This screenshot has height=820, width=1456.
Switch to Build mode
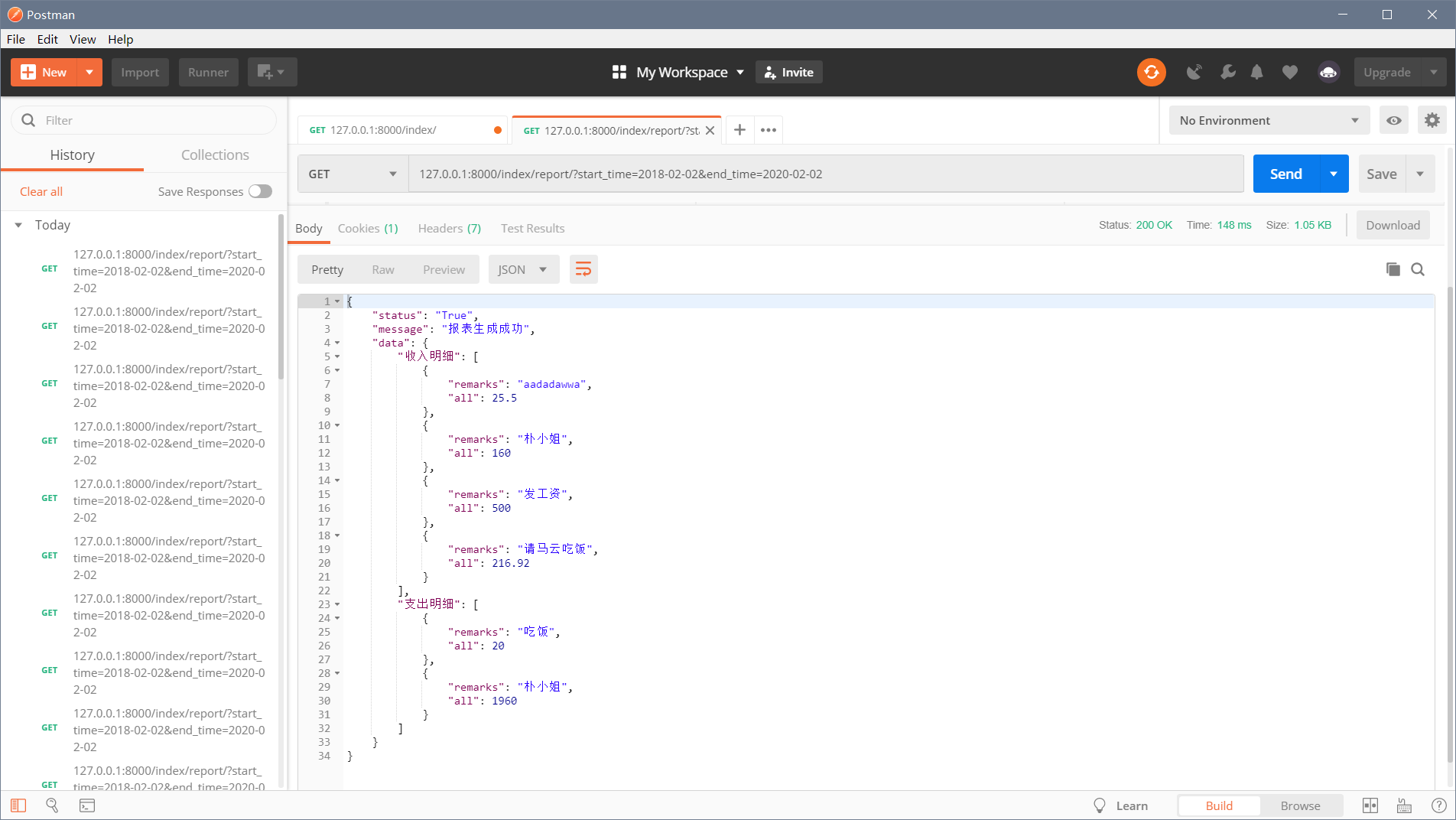point(1219,805)
